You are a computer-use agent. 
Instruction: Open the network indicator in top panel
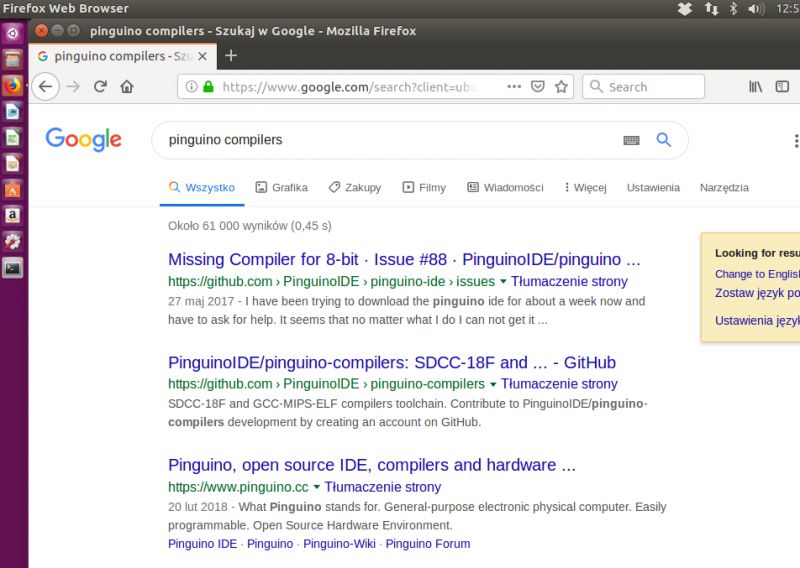[x=711, y=9]
